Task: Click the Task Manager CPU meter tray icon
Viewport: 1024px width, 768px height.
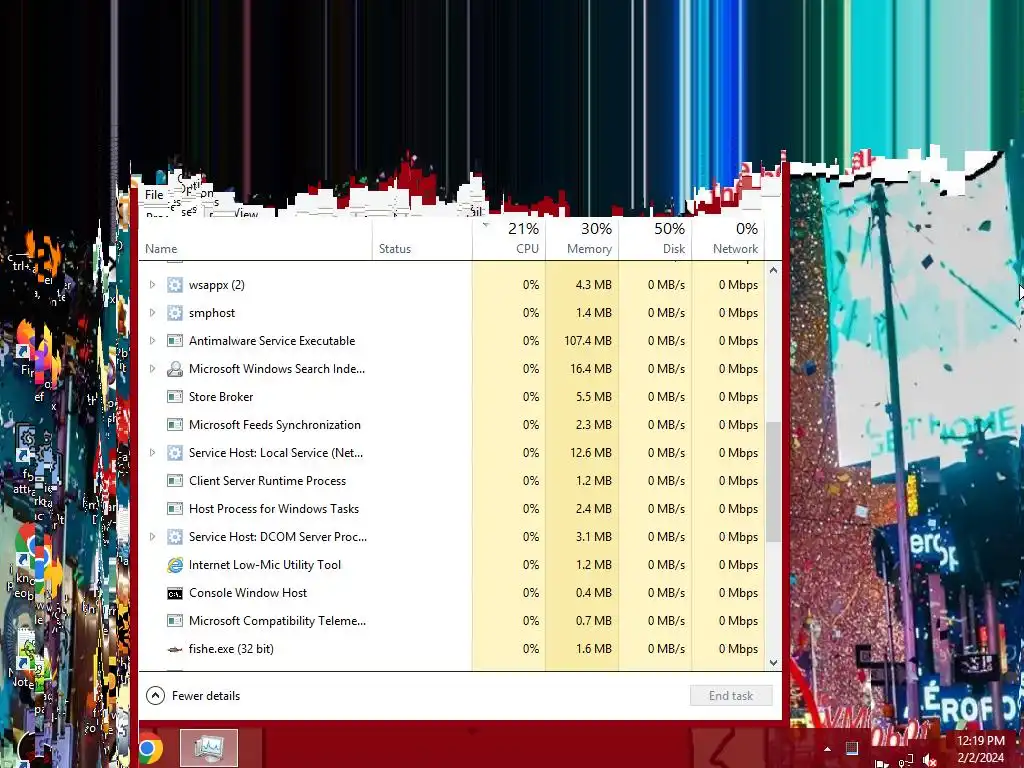Action: (x=852, y=748)
